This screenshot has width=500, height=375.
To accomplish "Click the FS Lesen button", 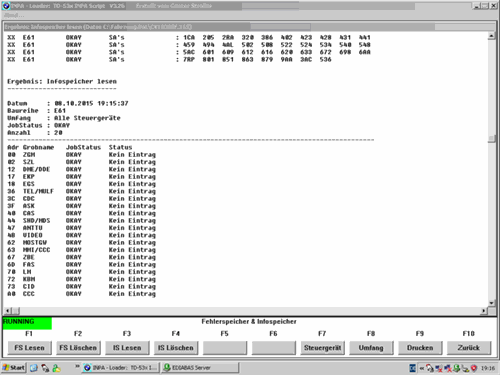I will (29, 348).
